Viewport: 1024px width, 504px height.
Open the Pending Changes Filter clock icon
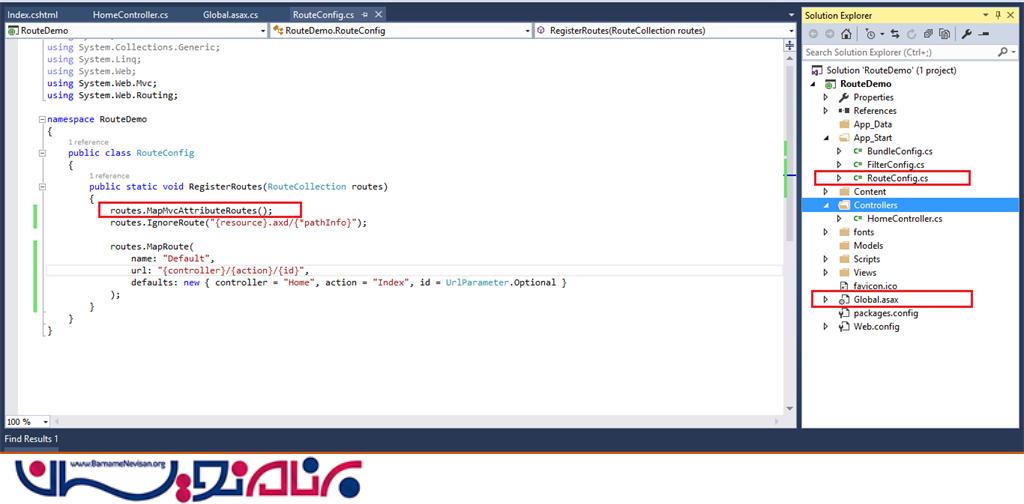[871, 34]
